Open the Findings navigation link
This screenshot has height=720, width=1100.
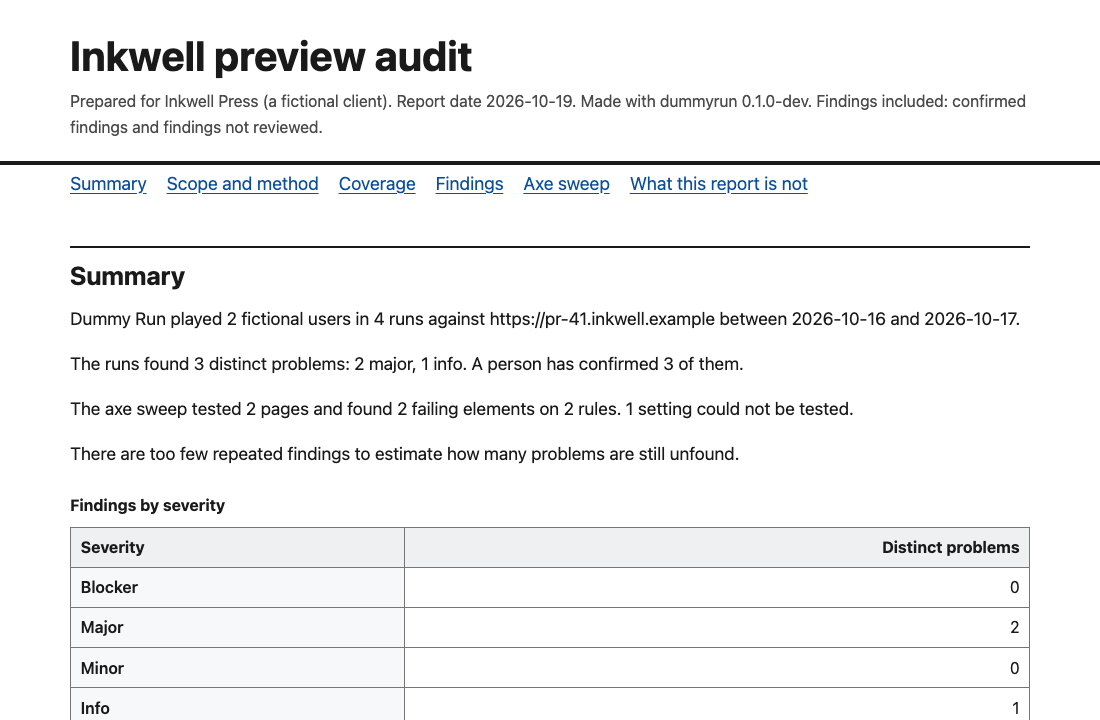pos(469,184)
